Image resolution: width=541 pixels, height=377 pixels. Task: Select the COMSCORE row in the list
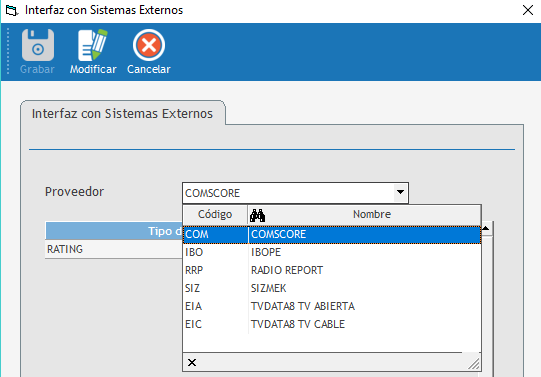(332, 235)
